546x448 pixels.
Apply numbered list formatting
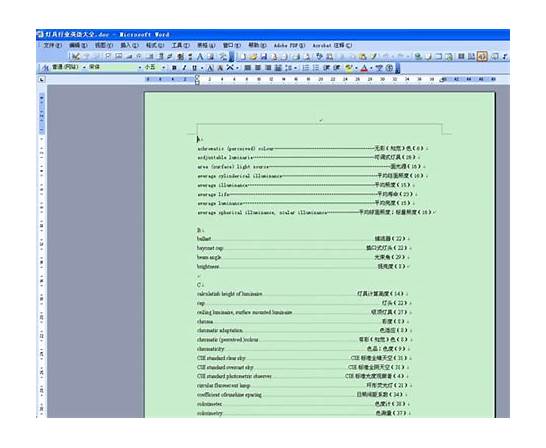[x=305, y=68]
